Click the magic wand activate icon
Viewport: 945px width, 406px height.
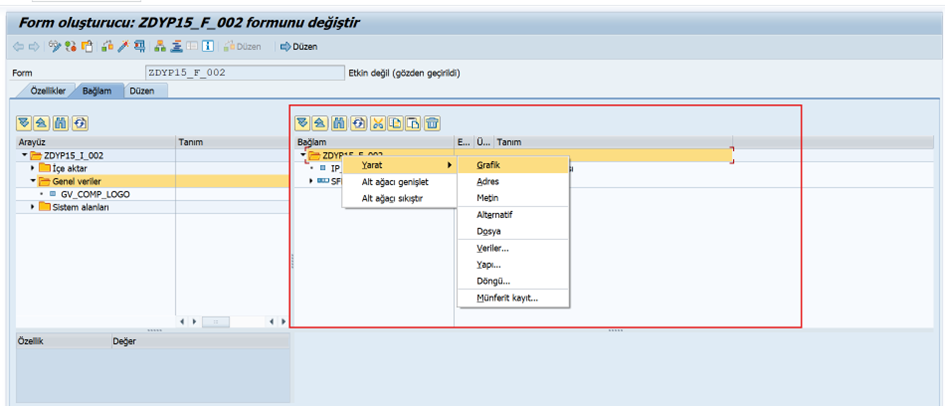point(123,46)
